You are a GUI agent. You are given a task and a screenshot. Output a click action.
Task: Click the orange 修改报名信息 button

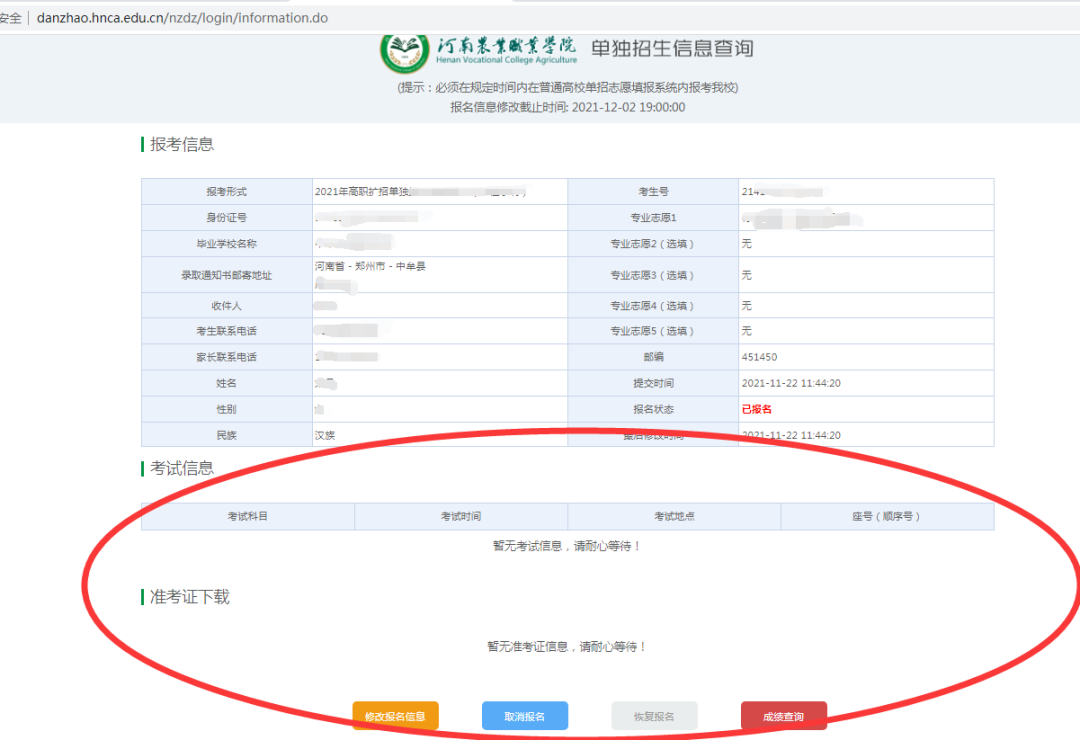pos(395,716)
